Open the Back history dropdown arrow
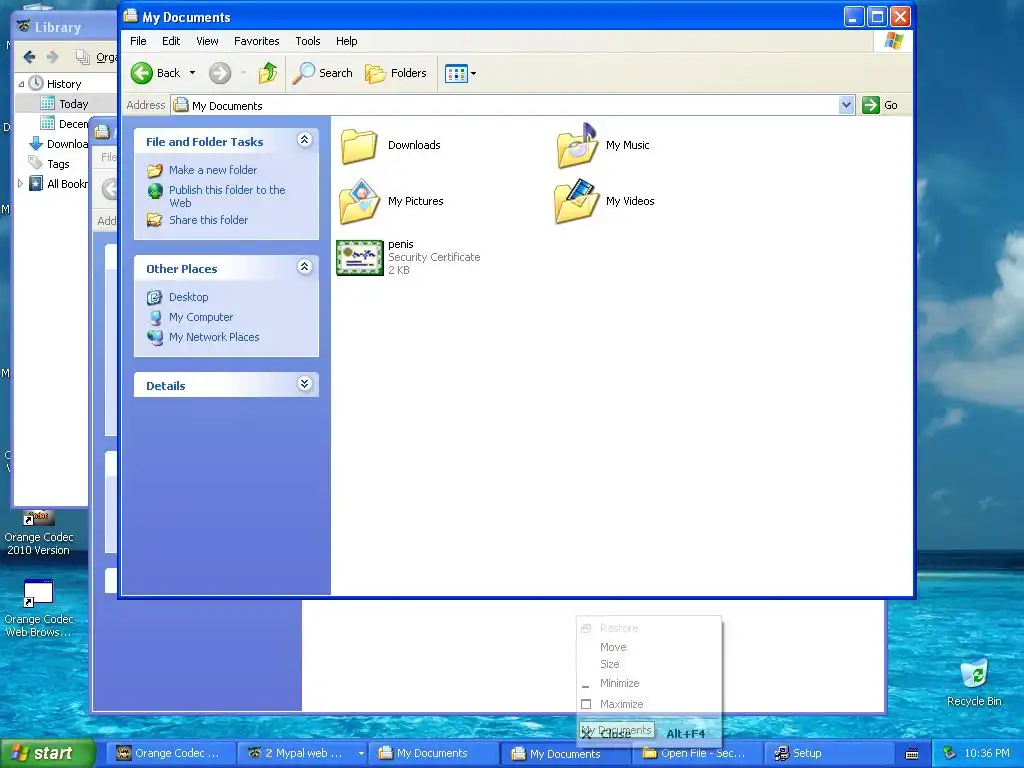This screenshot has width=1024, height=768. pyautogui.click(x=192, y=73)
